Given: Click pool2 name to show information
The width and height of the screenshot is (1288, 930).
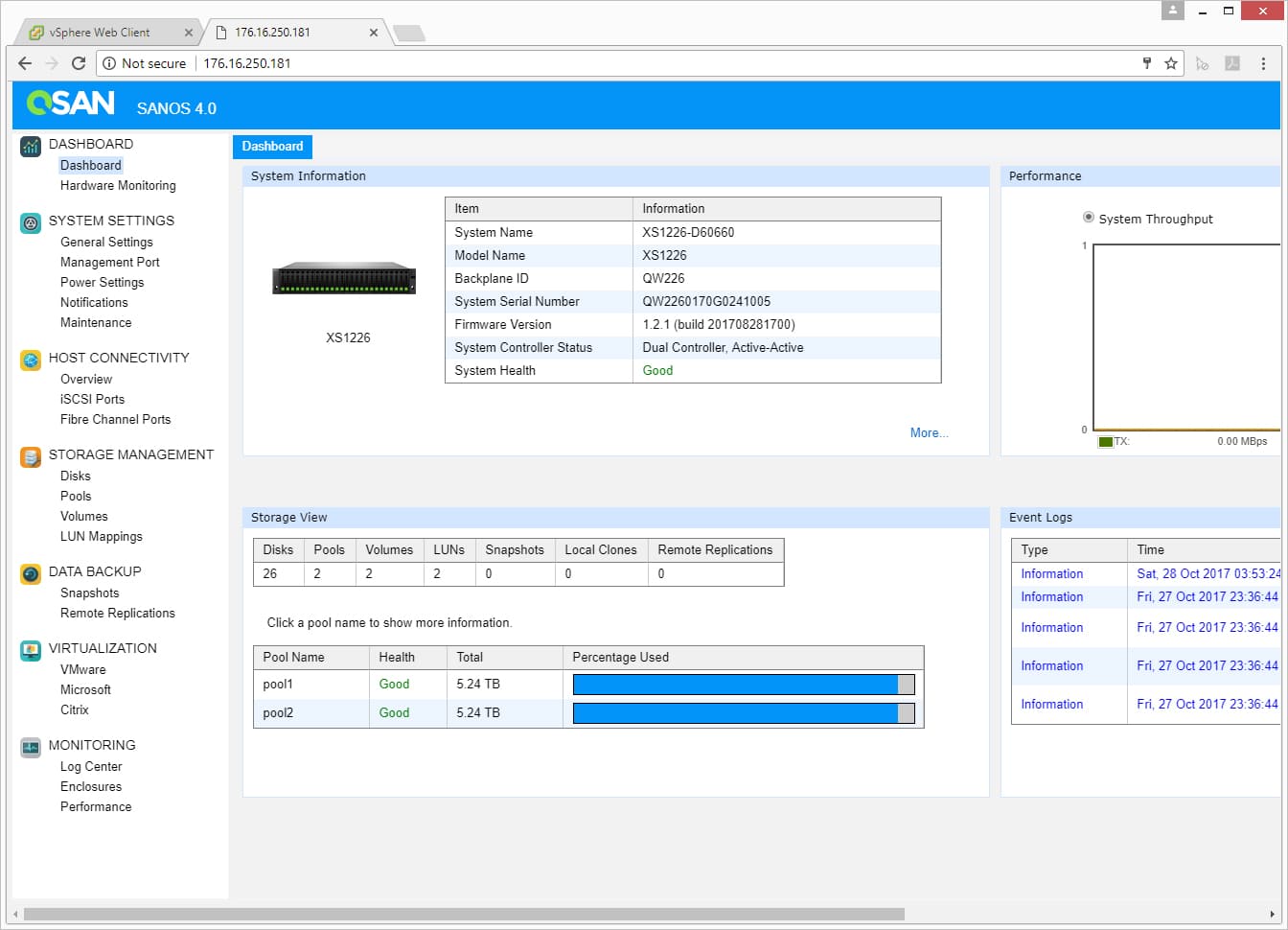Looking at the screenshot, I should [278, 713].
